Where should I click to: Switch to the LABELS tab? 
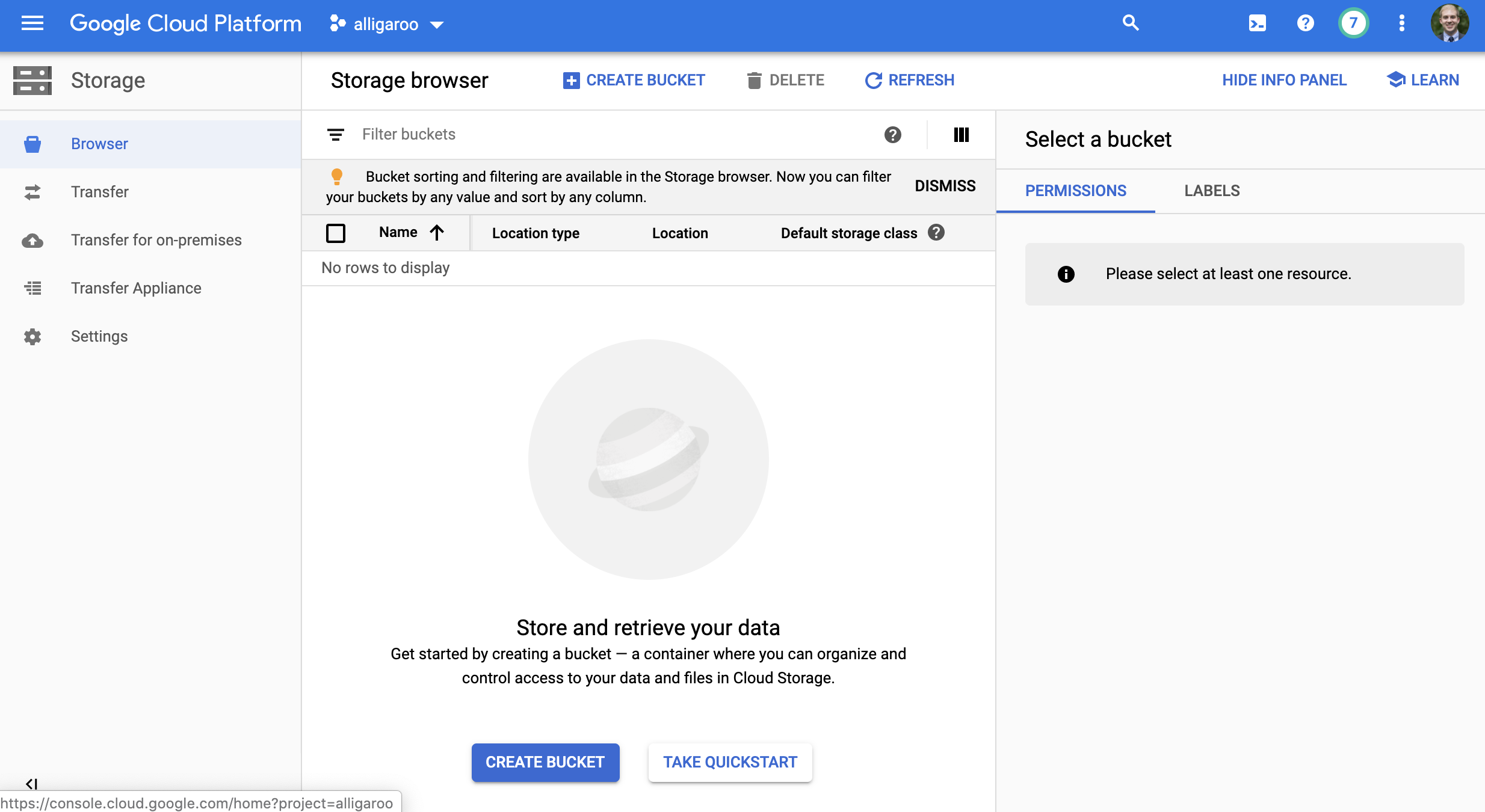(x=1212, y=191)
